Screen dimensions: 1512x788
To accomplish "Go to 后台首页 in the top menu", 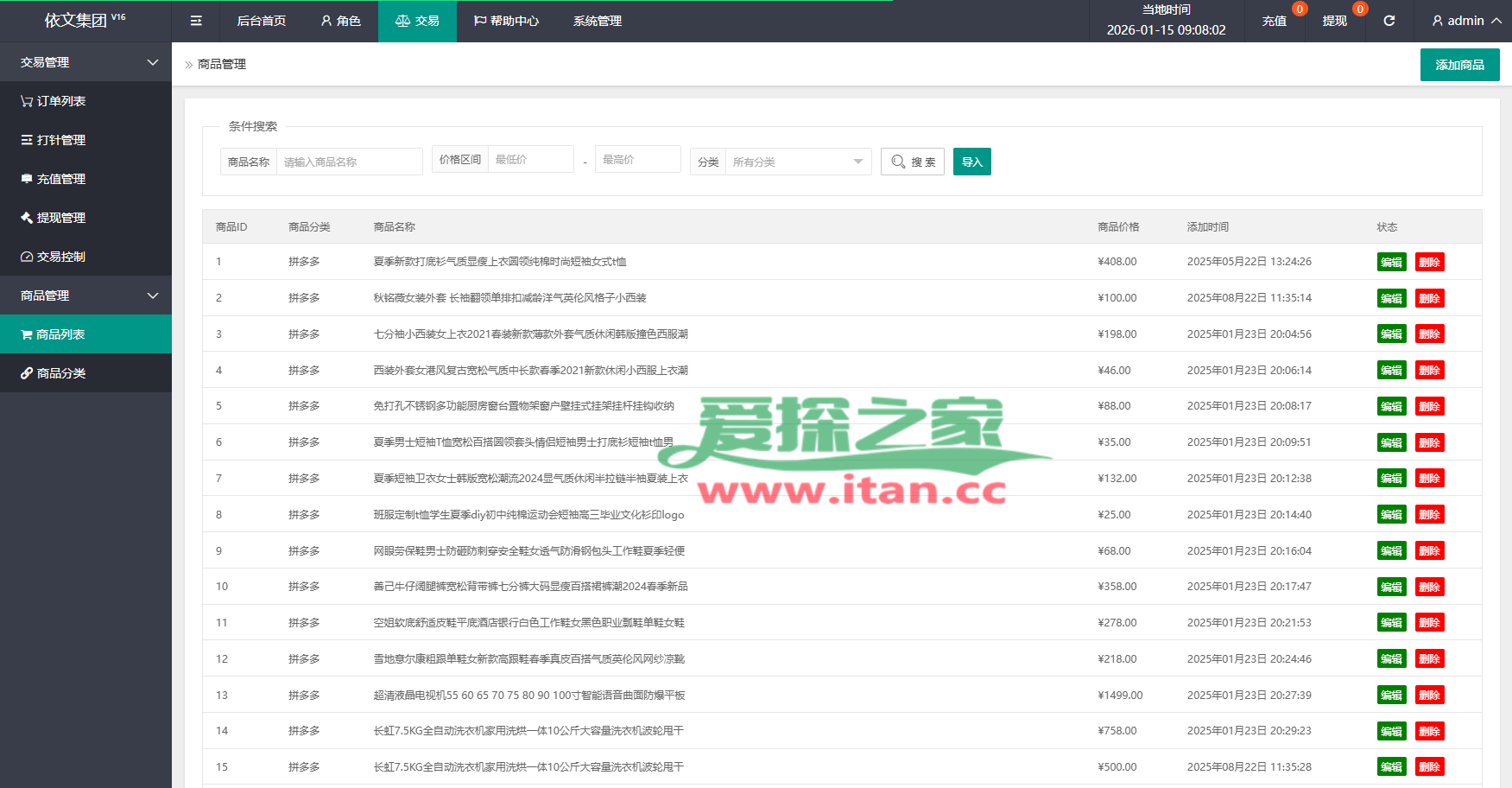I will (262, 21).
